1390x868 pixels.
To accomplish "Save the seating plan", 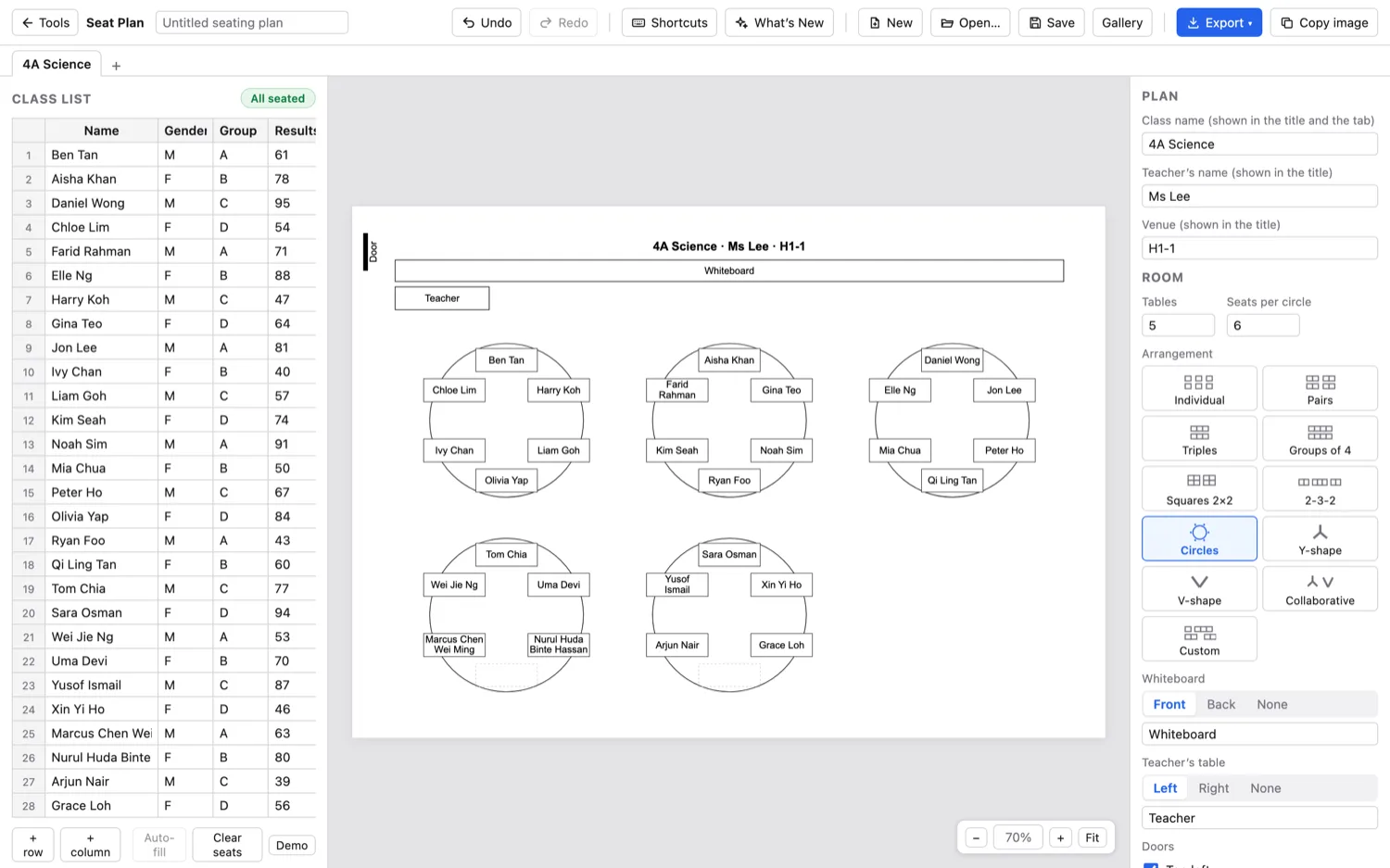I will click(1052, 22).
